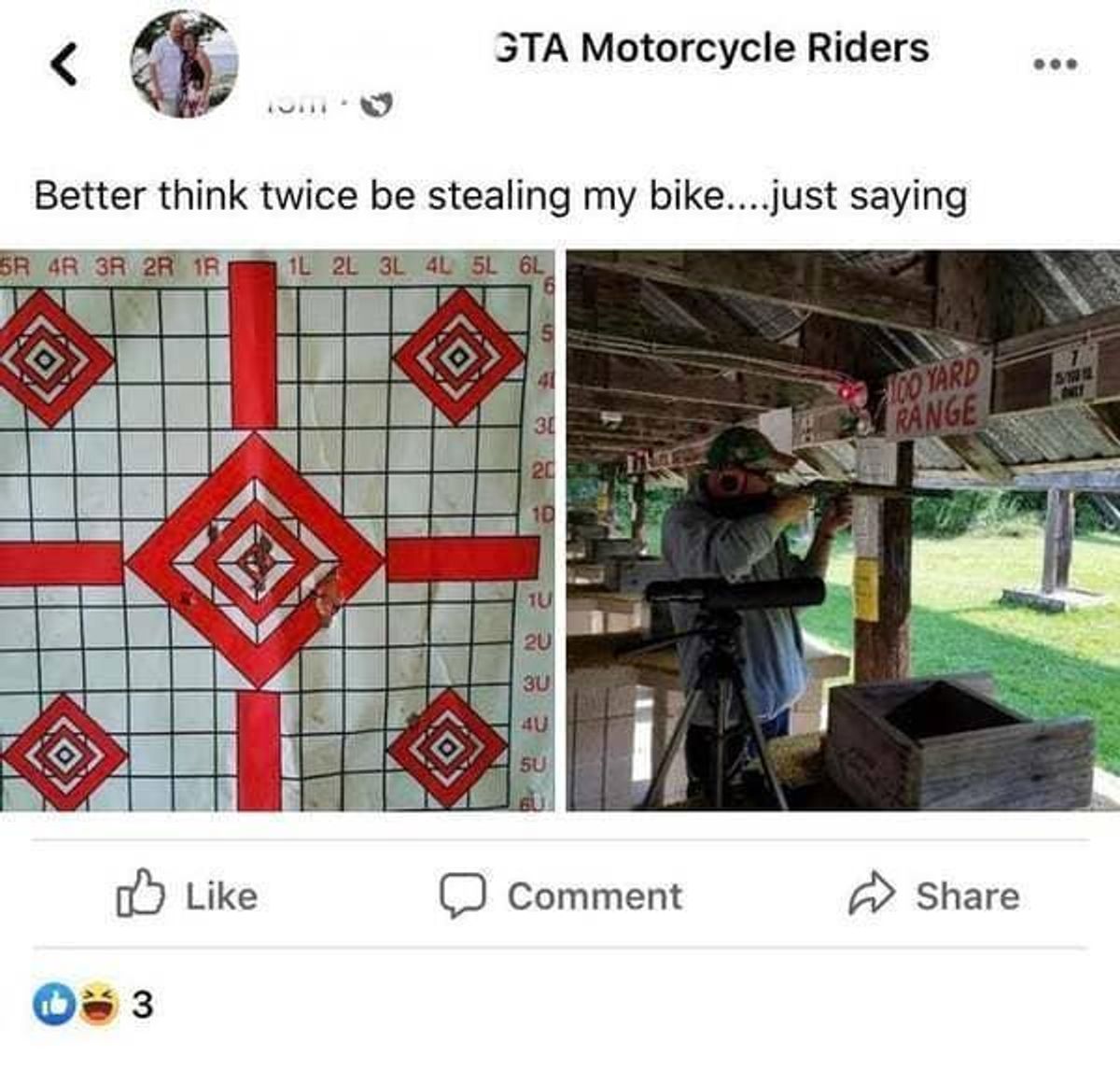This screenshot has width=1120, height=1070.
Task: Click the speech bubble Comment icon
Action: click(x=462, y=895)
